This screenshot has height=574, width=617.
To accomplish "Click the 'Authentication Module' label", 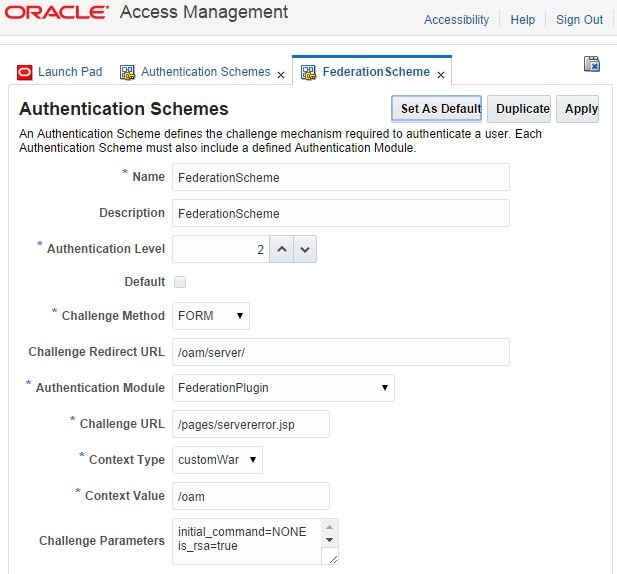I will click(100, 388).
